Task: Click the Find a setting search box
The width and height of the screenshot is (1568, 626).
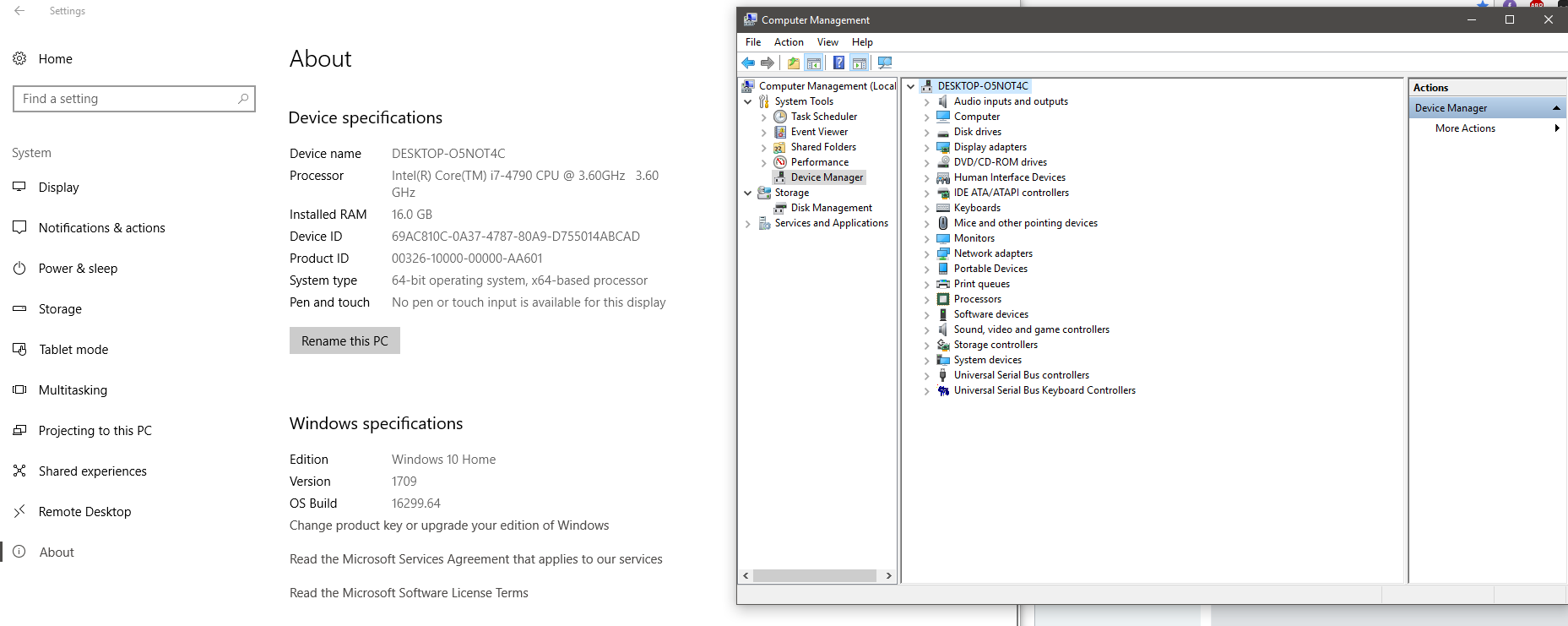Action: (x=133, y=99)
